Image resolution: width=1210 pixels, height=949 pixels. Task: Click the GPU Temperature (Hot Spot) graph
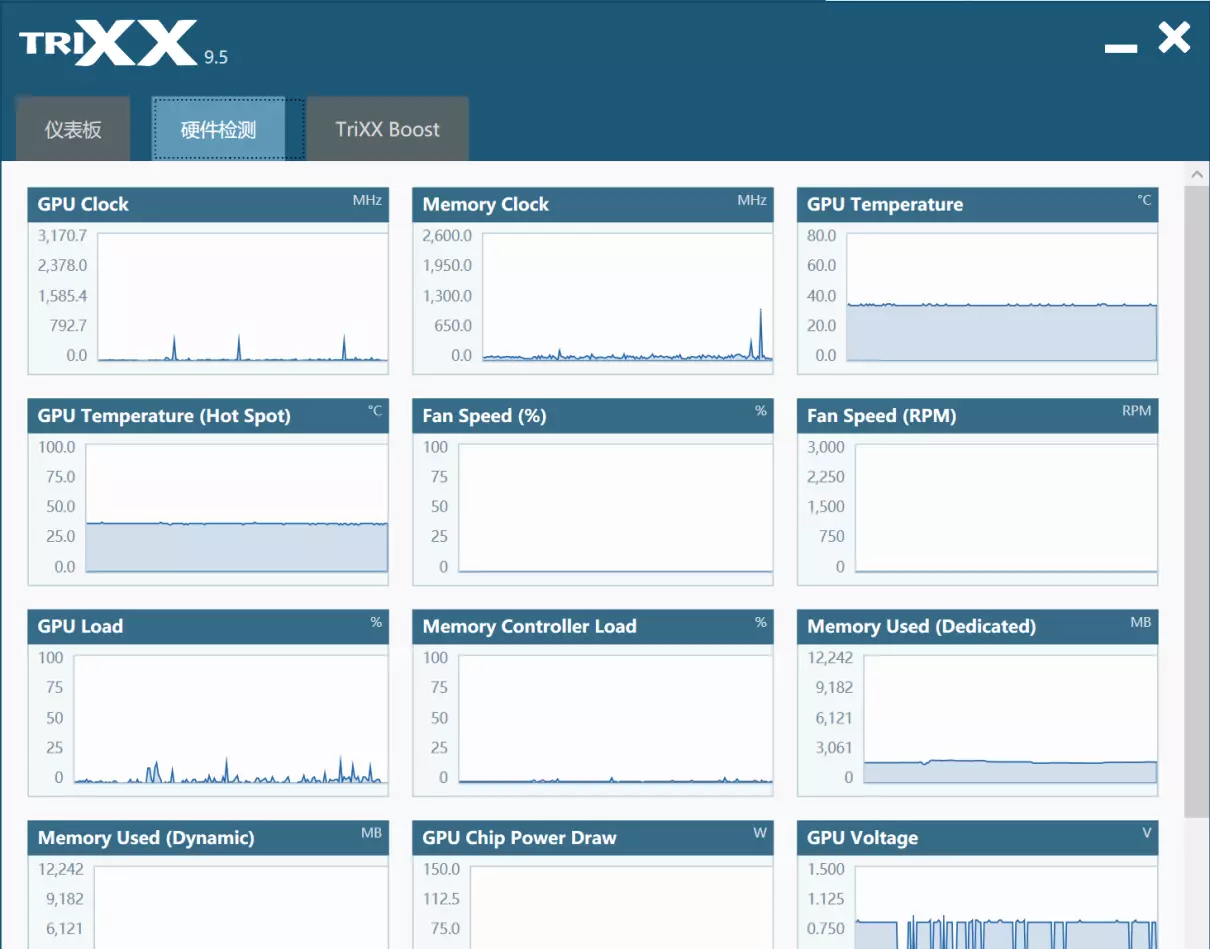click(237, 508)
